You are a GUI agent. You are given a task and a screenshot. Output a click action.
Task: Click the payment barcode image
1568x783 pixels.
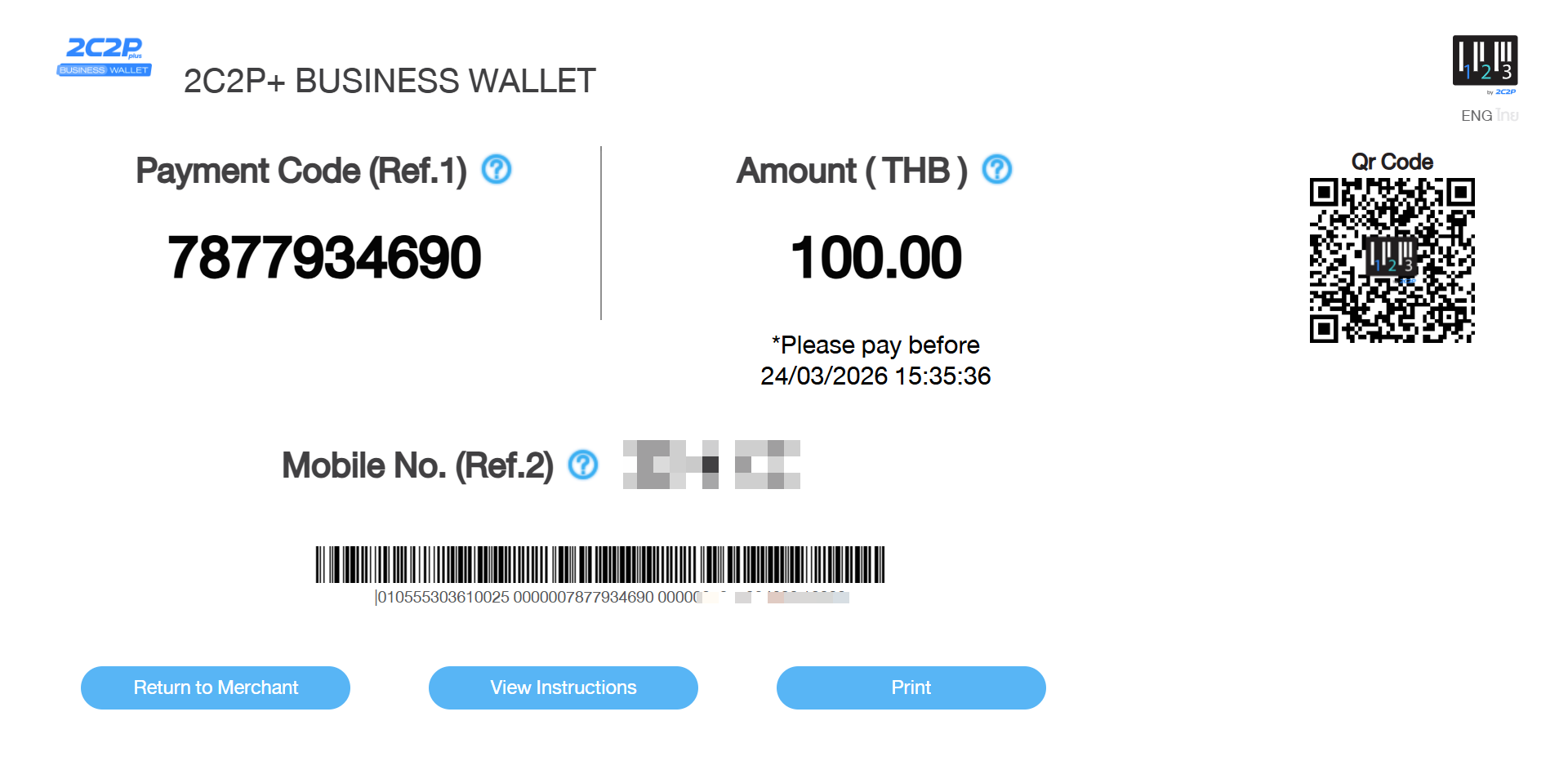(x=600, y=564)
